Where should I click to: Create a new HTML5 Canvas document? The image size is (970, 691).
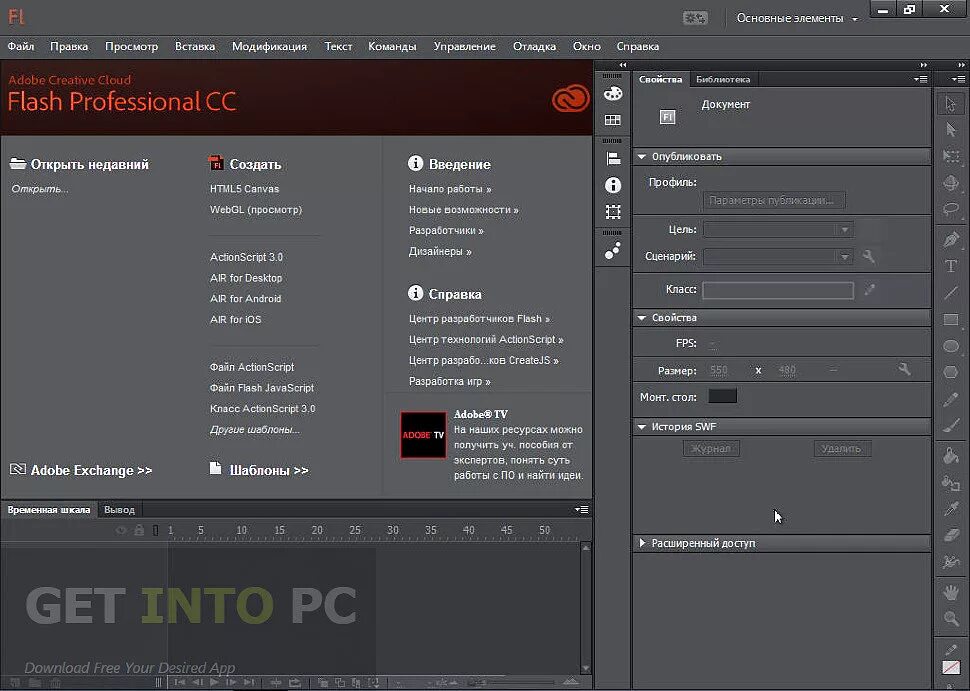[x=244, y=189]
